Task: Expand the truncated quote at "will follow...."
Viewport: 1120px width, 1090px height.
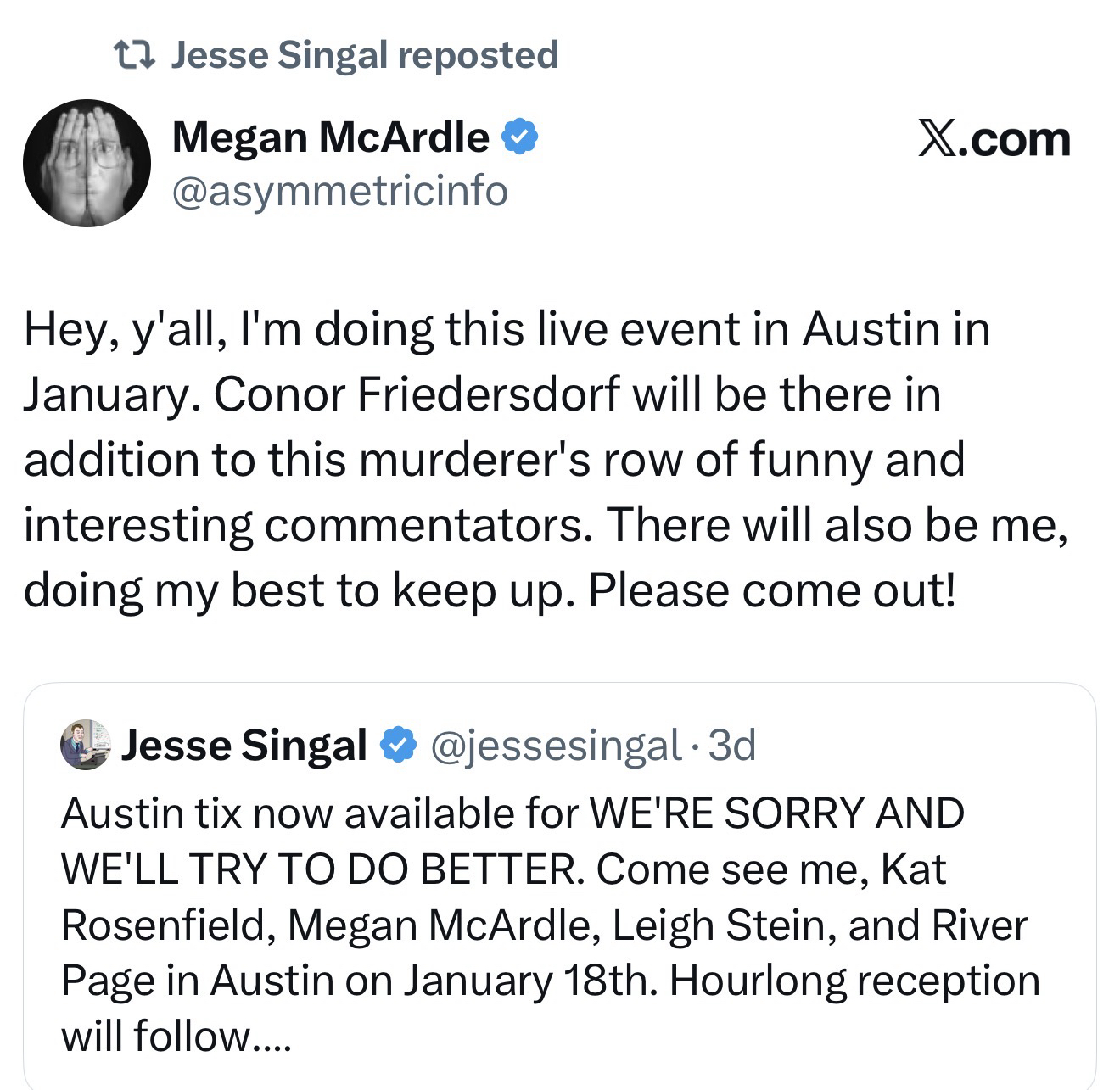Action: click(176, 1036)
